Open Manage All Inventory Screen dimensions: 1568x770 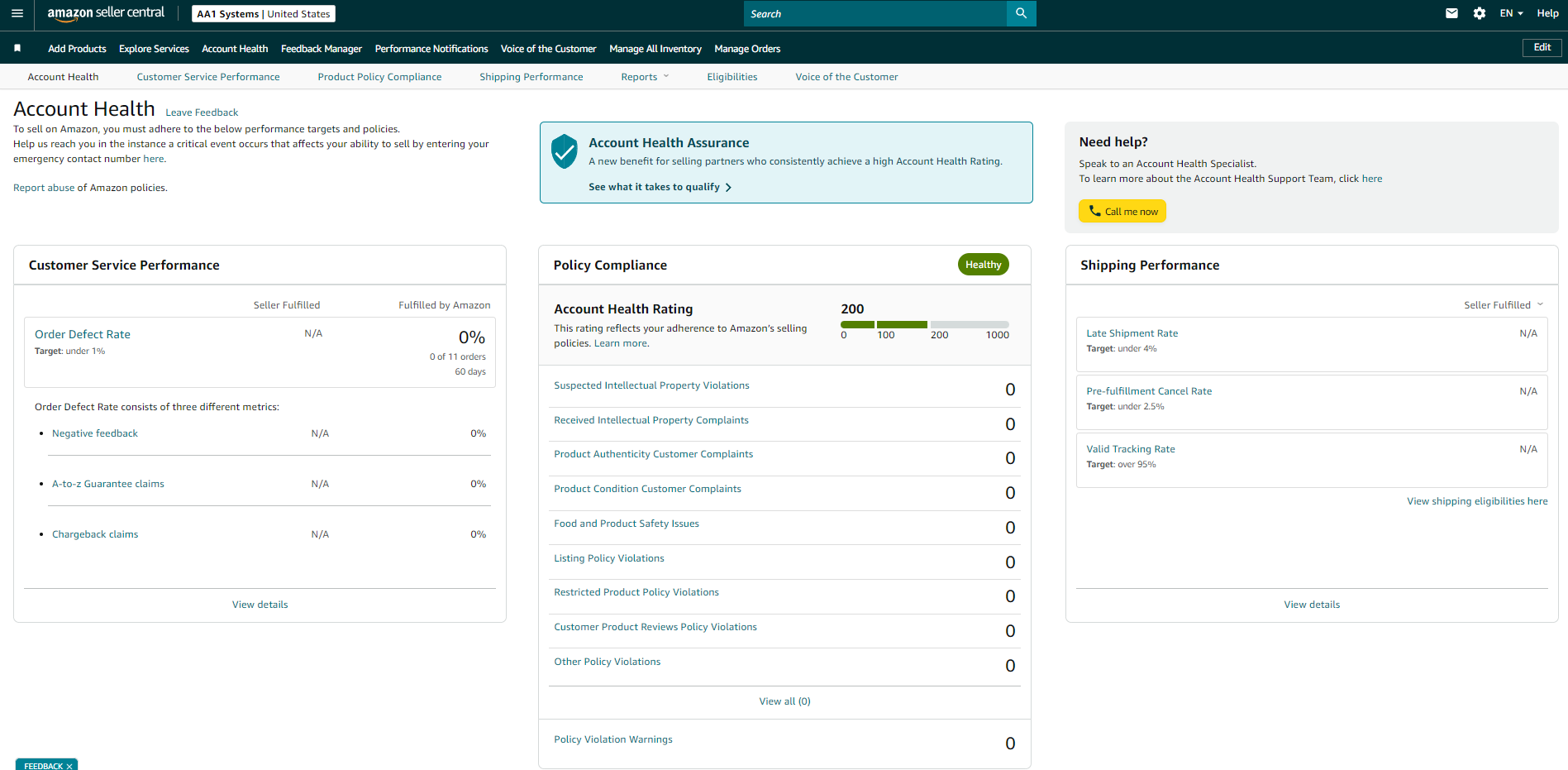click(655, 49)
